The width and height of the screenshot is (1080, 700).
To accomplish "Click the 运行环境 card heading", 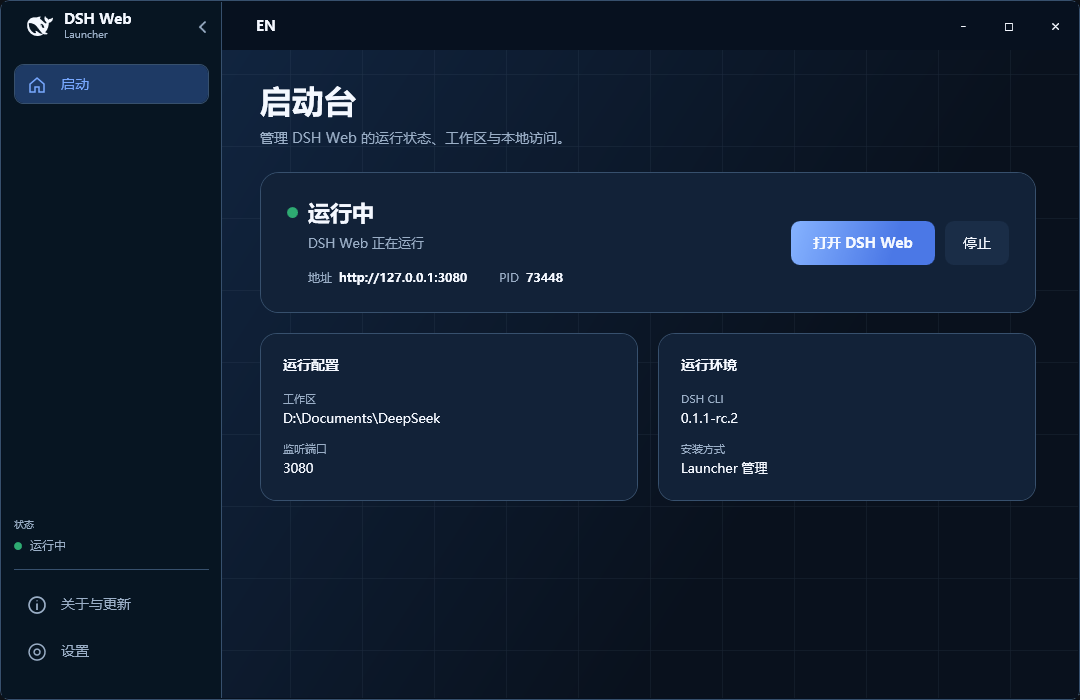I will coord(709,365).
